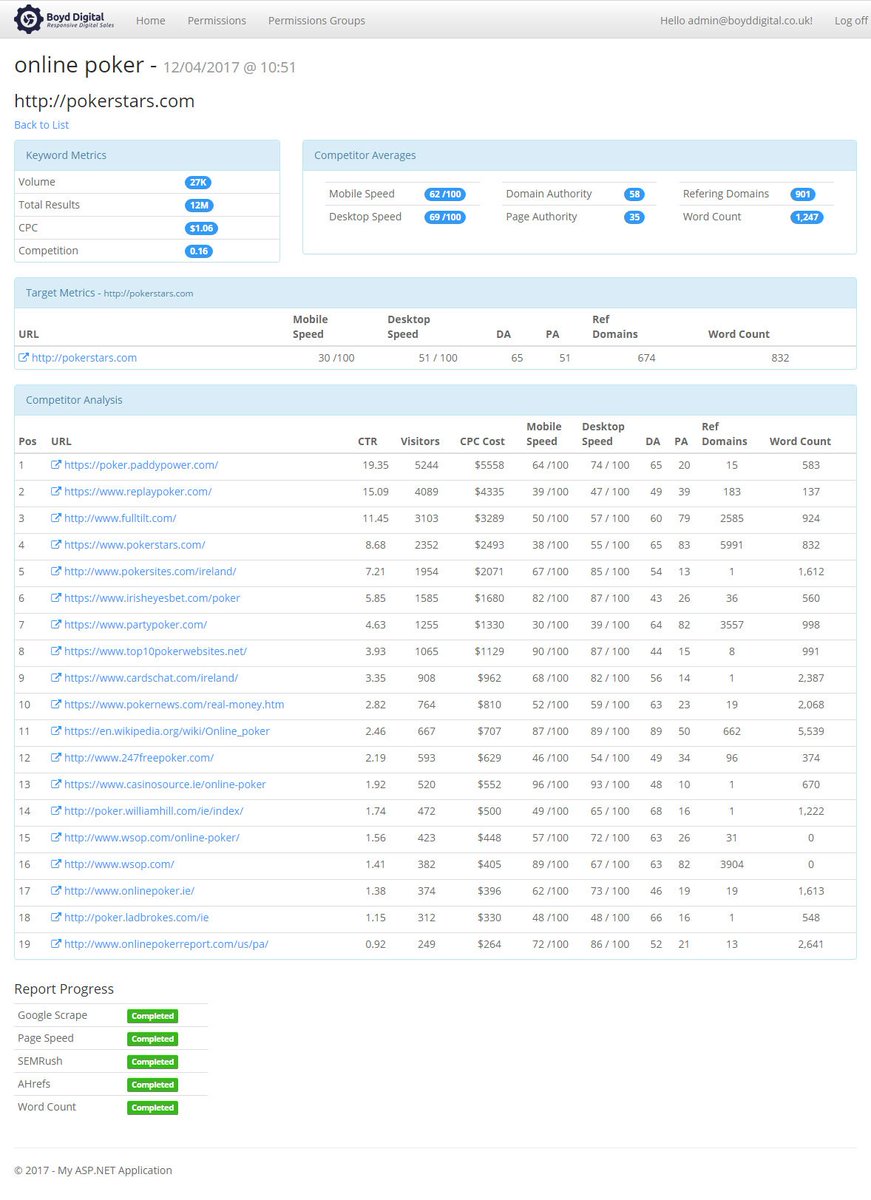Click Mobile Speed 62/100 average badge

click(x=445, y=194)
